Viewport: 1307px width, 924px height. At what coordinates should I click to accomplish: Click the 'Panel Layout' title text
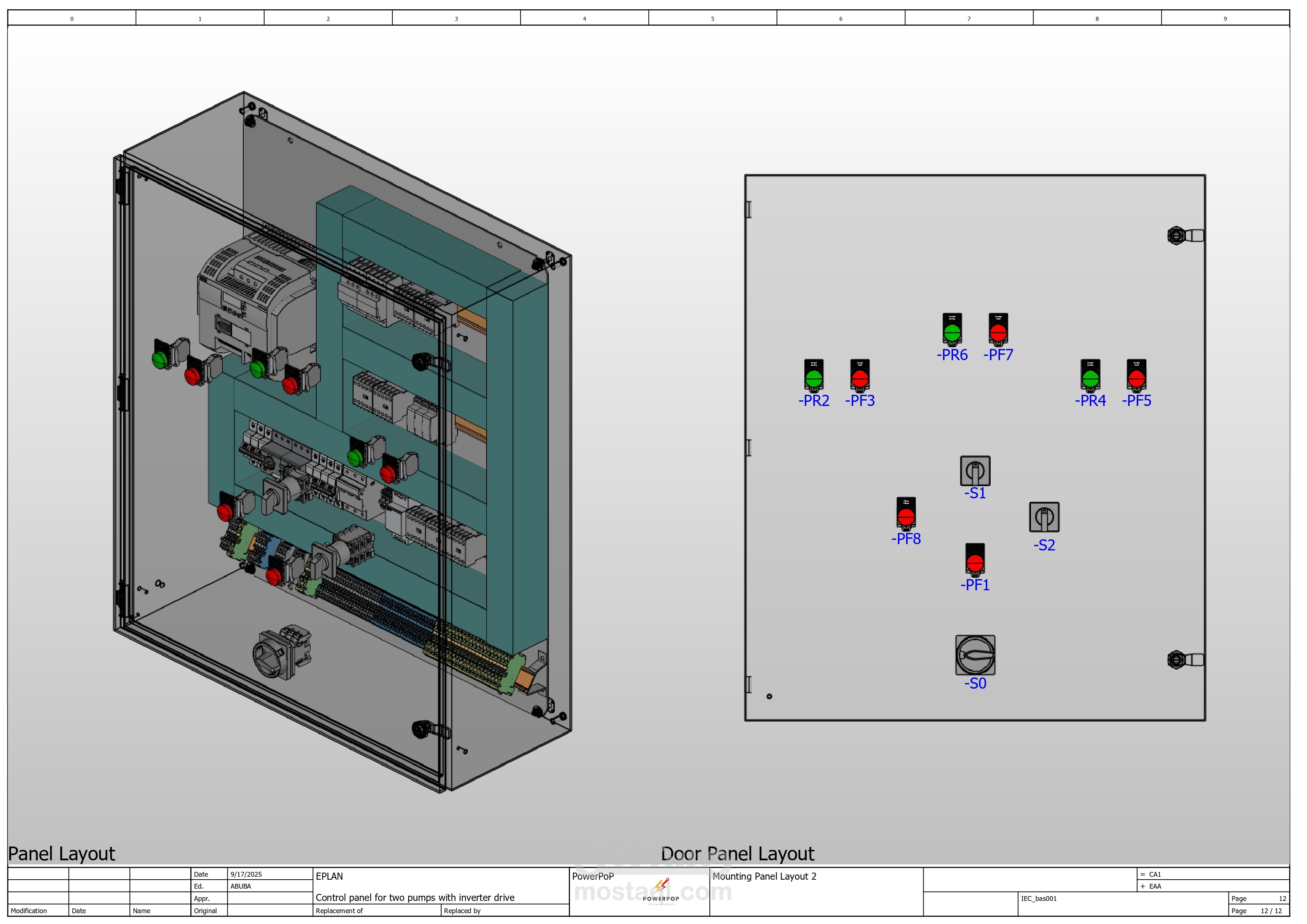61,854
